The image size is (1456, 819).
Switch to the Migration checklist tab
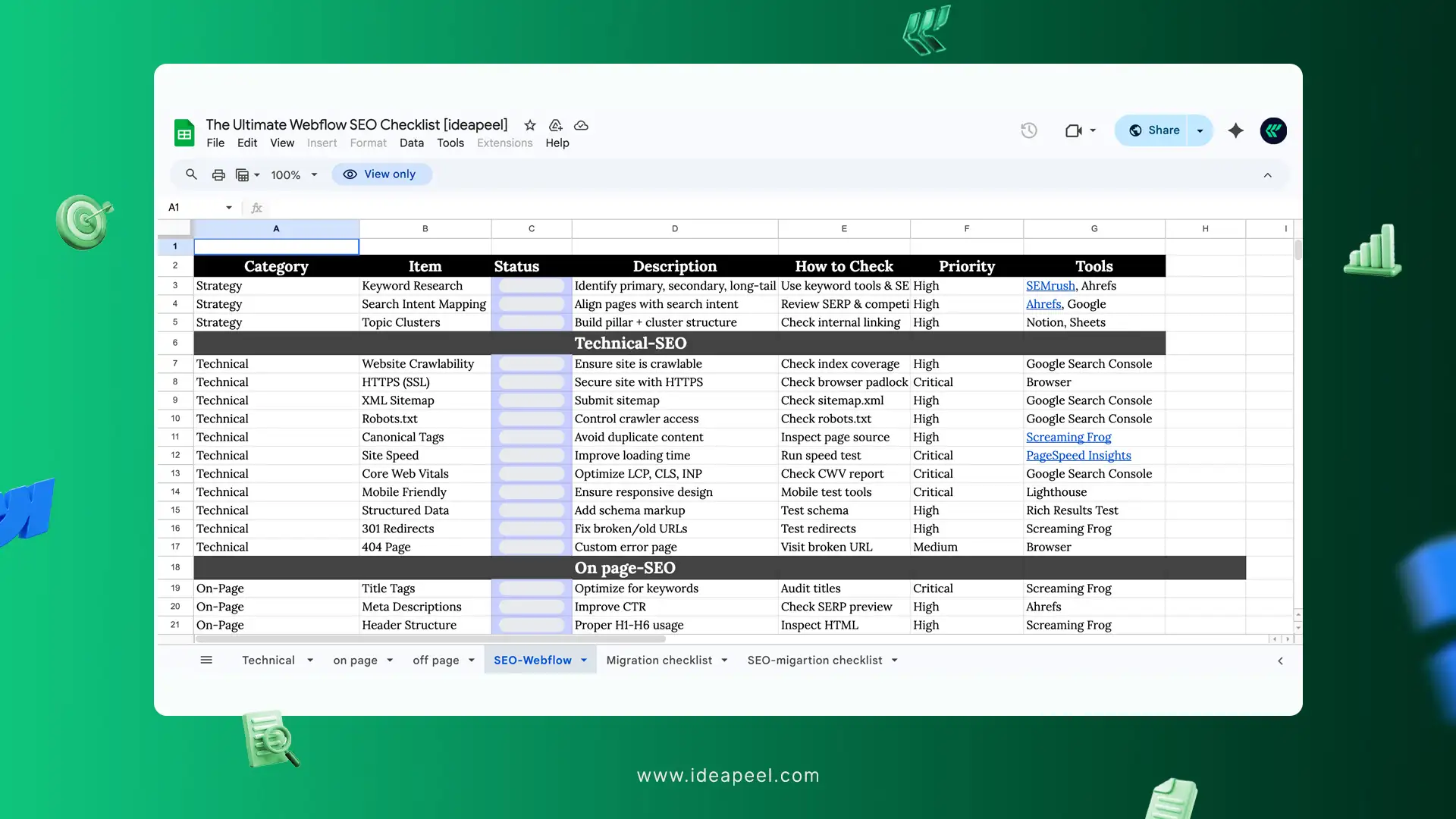[x=659, y=660]
